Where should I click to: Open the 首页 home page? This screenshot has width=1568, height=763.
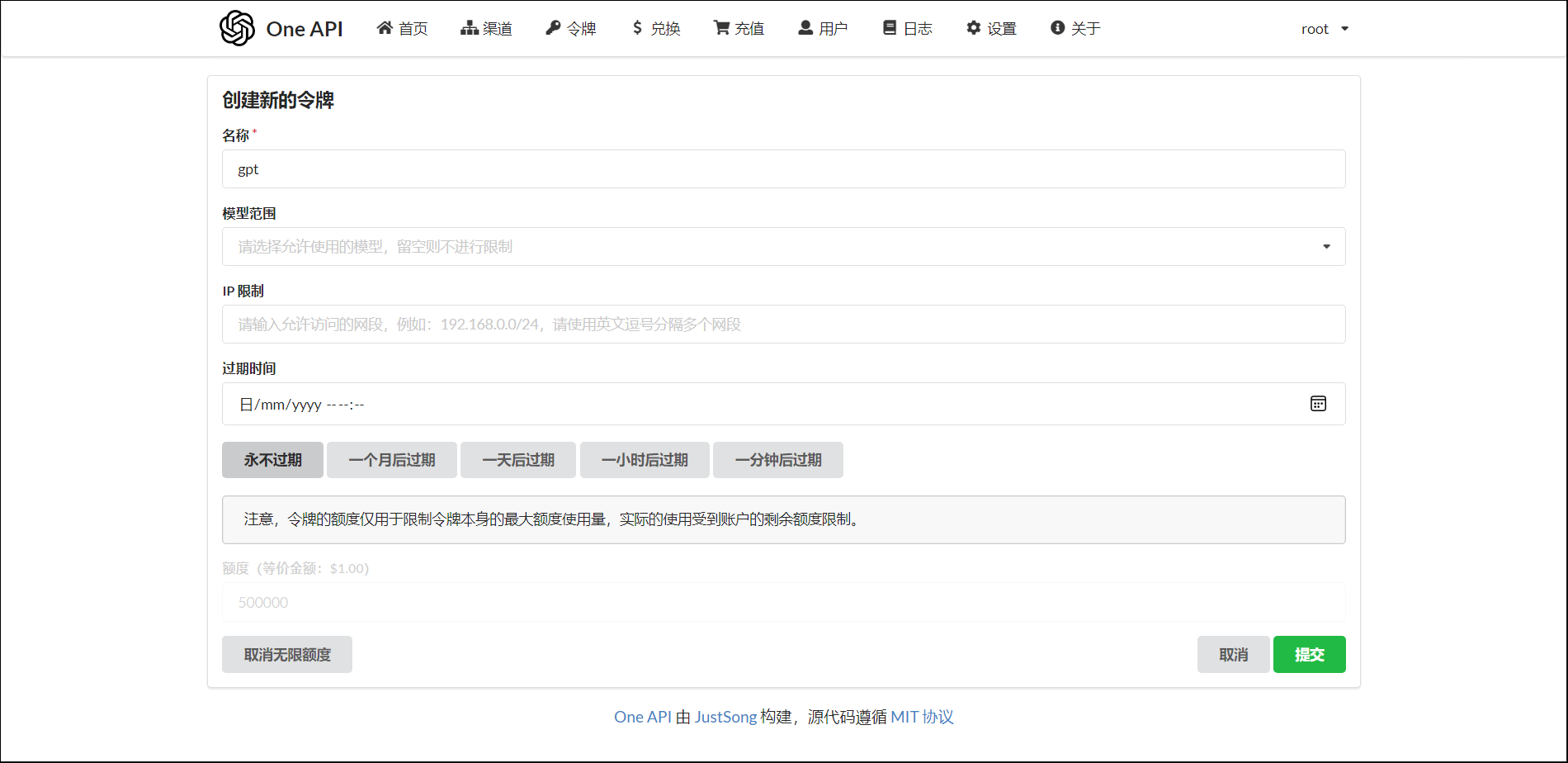tap(402, 28)
